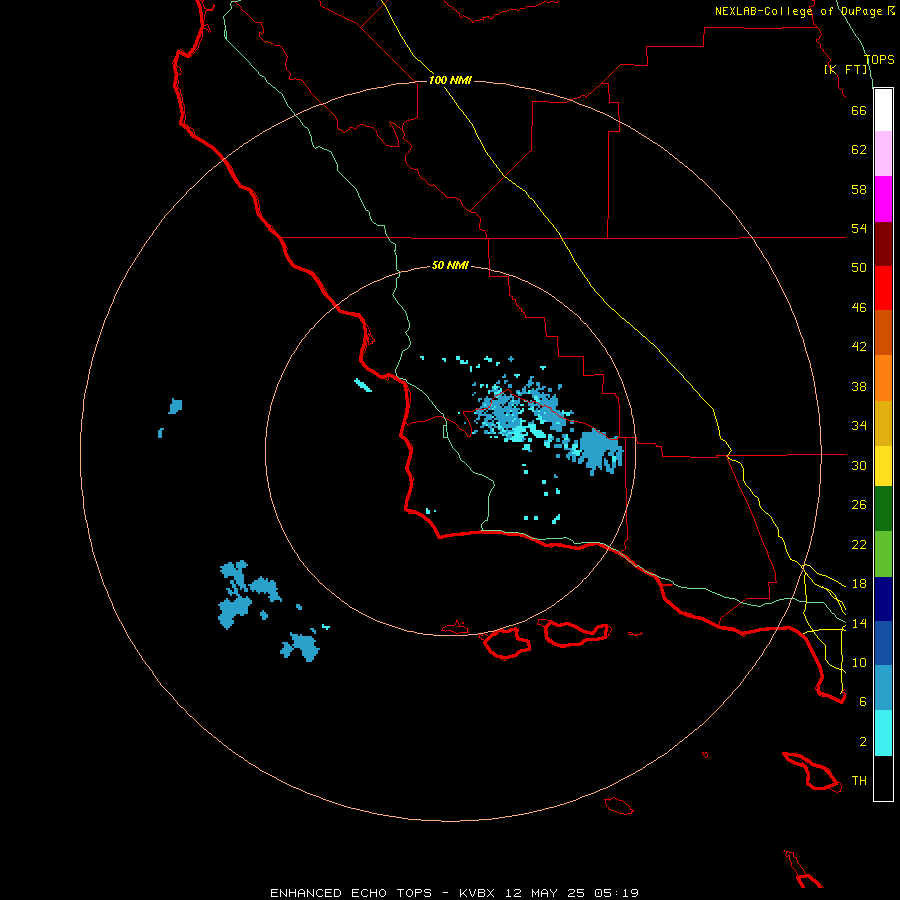Click the dark orange 42-46 kft swatch
Screen dimensions: 900x900
click(x=883, y=333)
